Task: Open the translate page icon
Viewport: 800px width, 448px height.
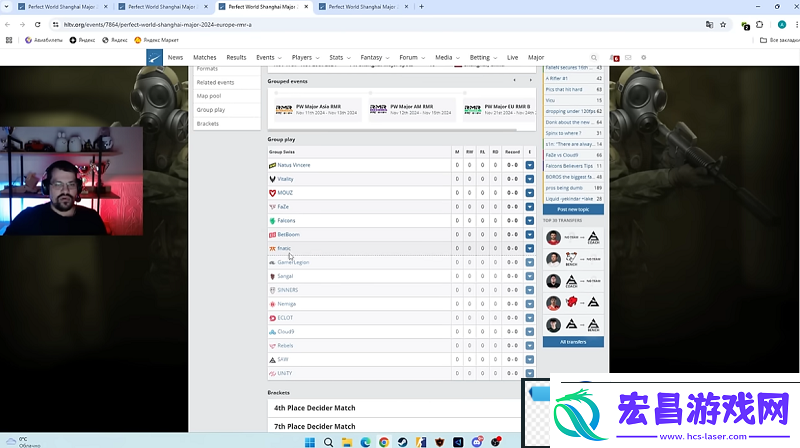Action: 709,24
